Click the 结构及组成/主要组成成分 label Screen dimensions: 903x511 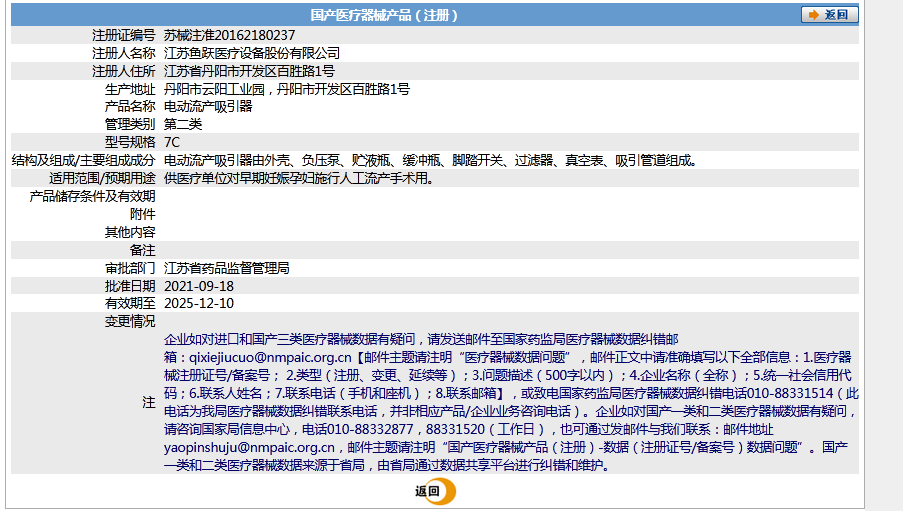(x=84, y=161)
